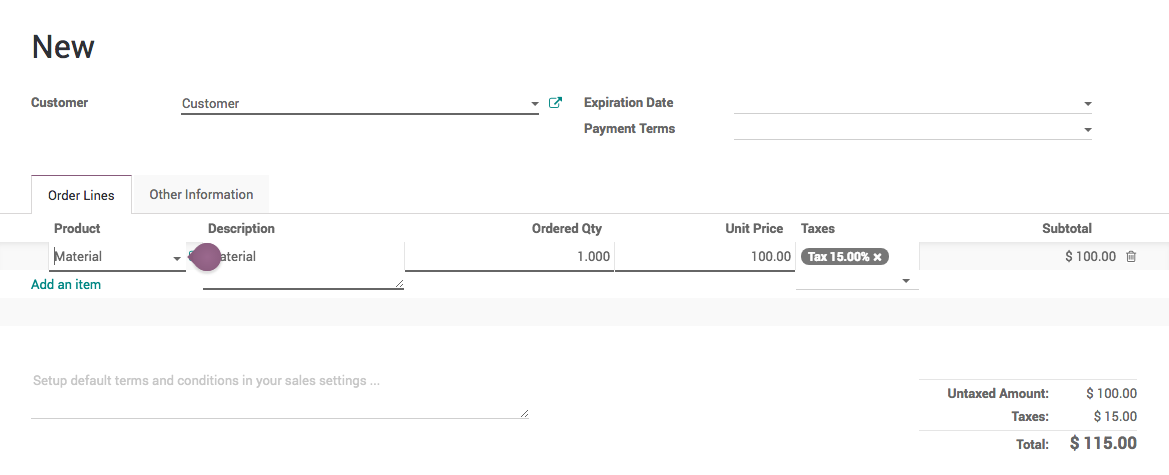This screenshot has width=1169, height=475.
Task: Open the Customer external link icon
Action: pos(556,103)
